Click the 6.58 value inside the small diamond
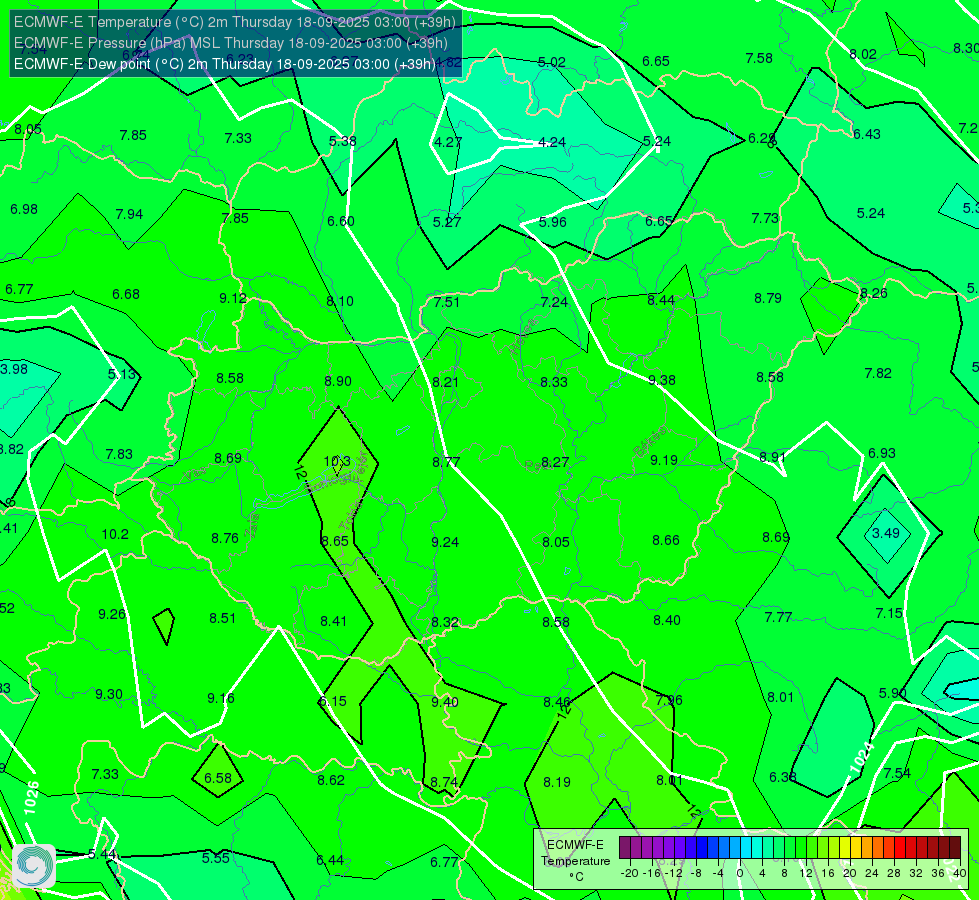 (218, 778)
